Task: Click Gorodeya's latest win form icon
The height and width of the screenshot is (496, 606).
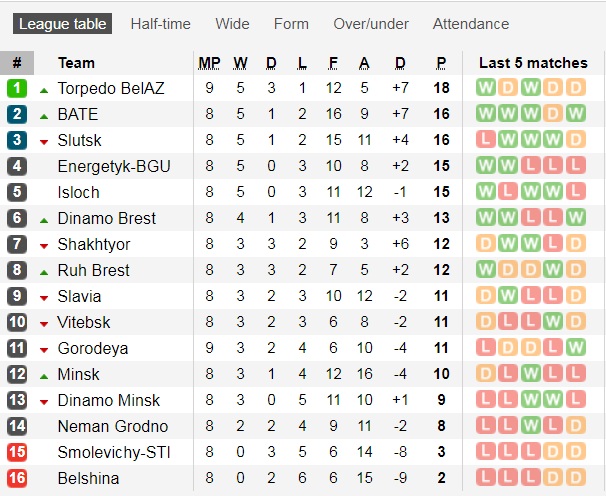Action: pos(575,348)
